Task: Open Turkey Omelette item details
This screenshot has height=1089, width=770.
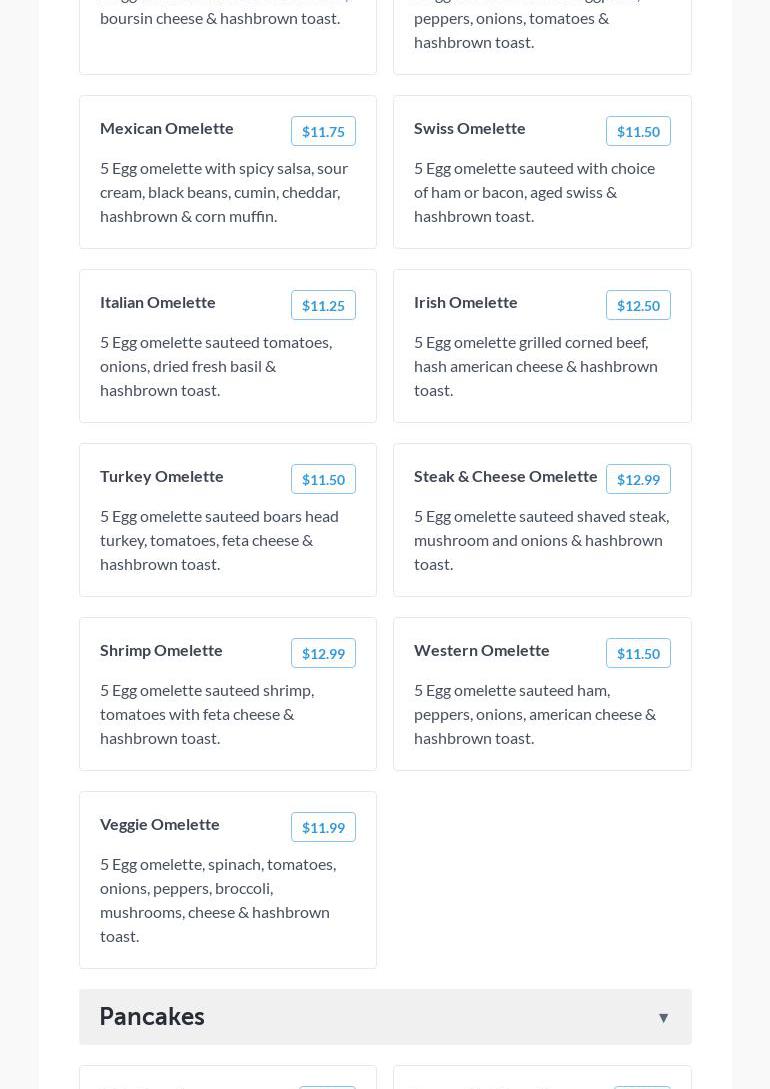Action: coord(162,476)
